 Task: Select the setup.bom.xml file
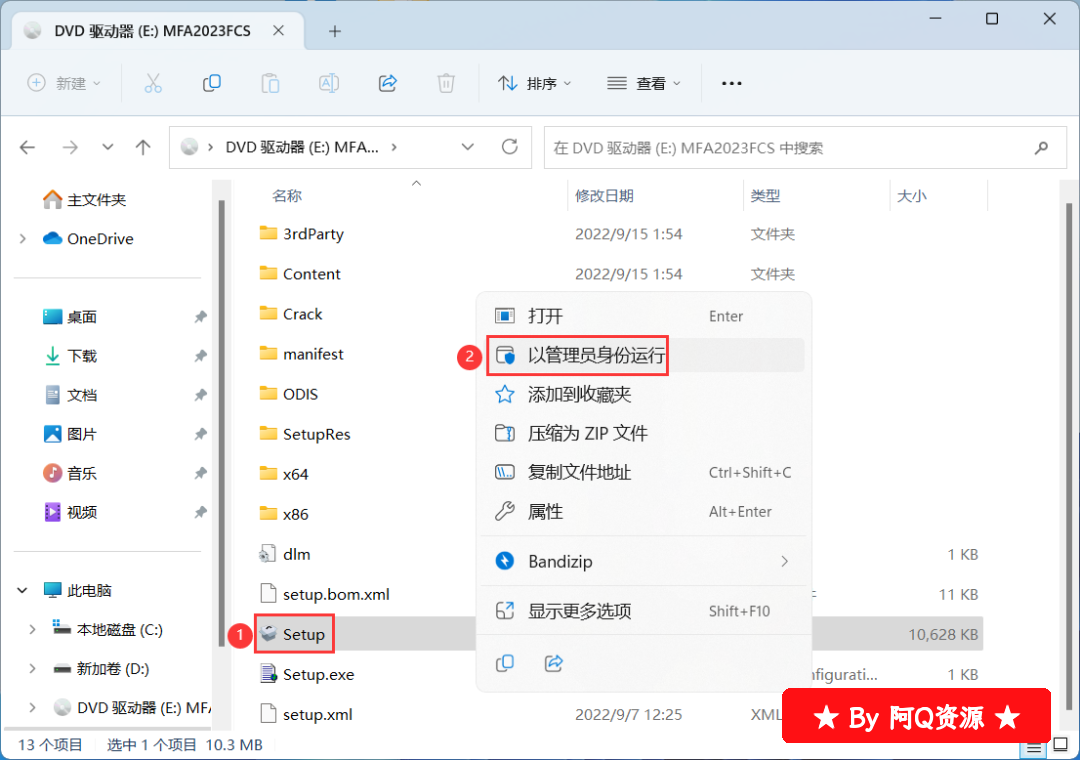(324, 594)
